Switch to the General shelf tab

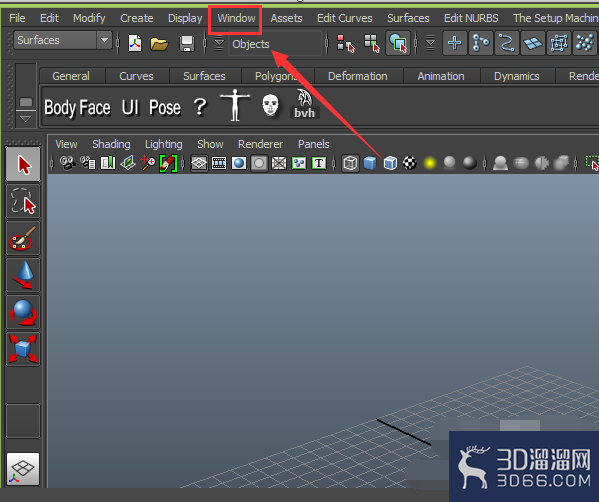(71, 76)
